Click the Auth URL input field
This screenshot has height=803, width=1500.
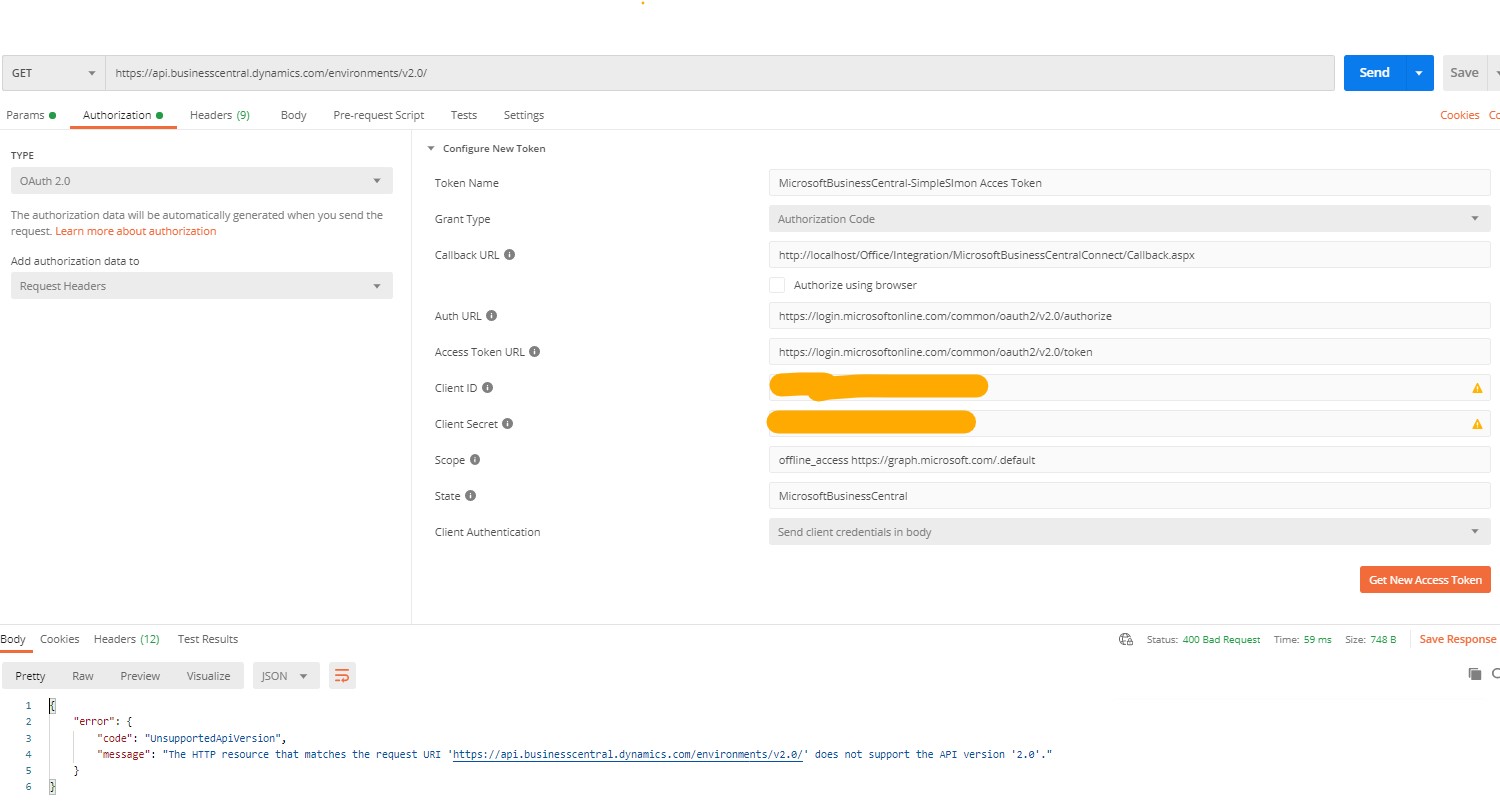1129,316
